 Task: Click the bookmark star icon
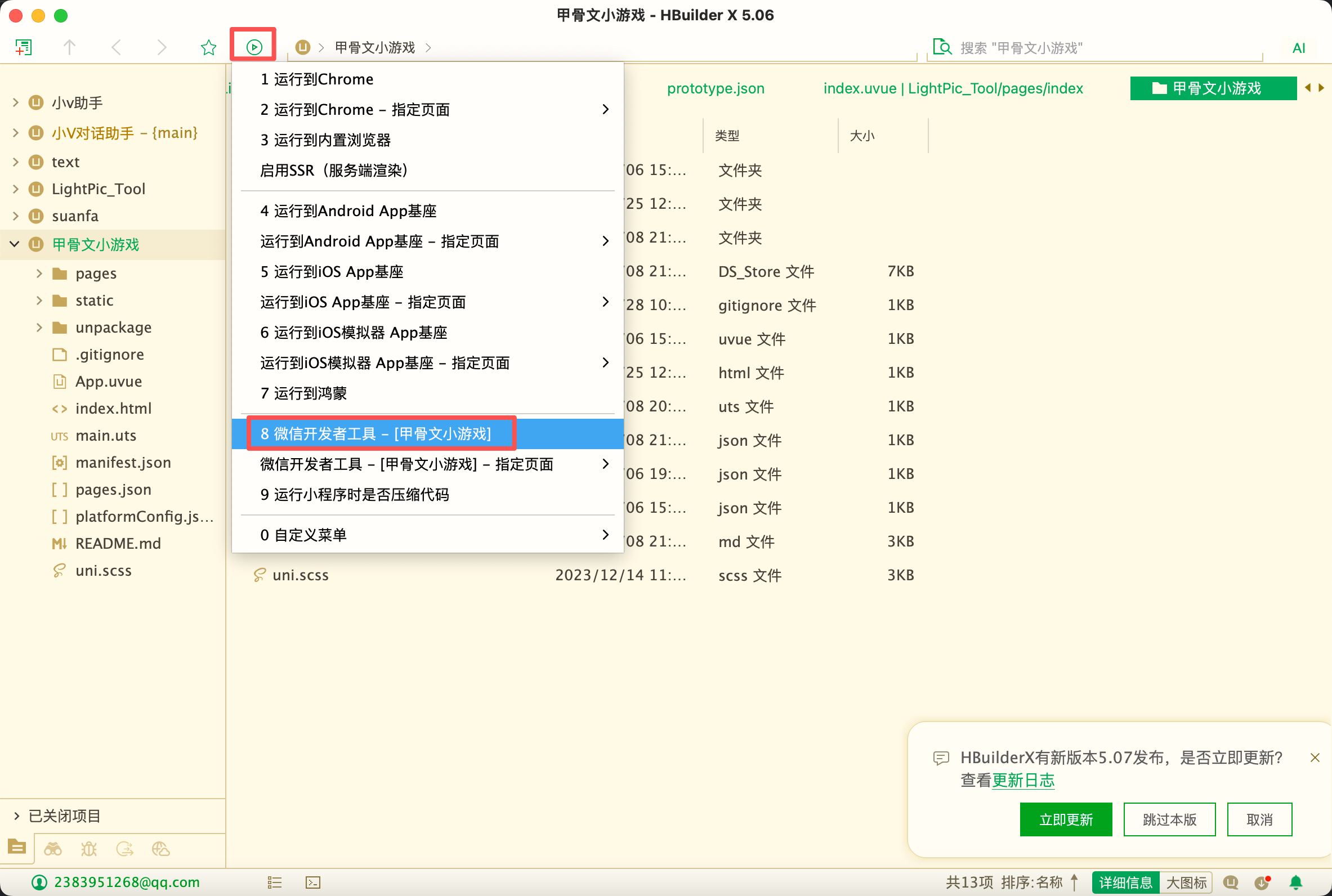208,47
